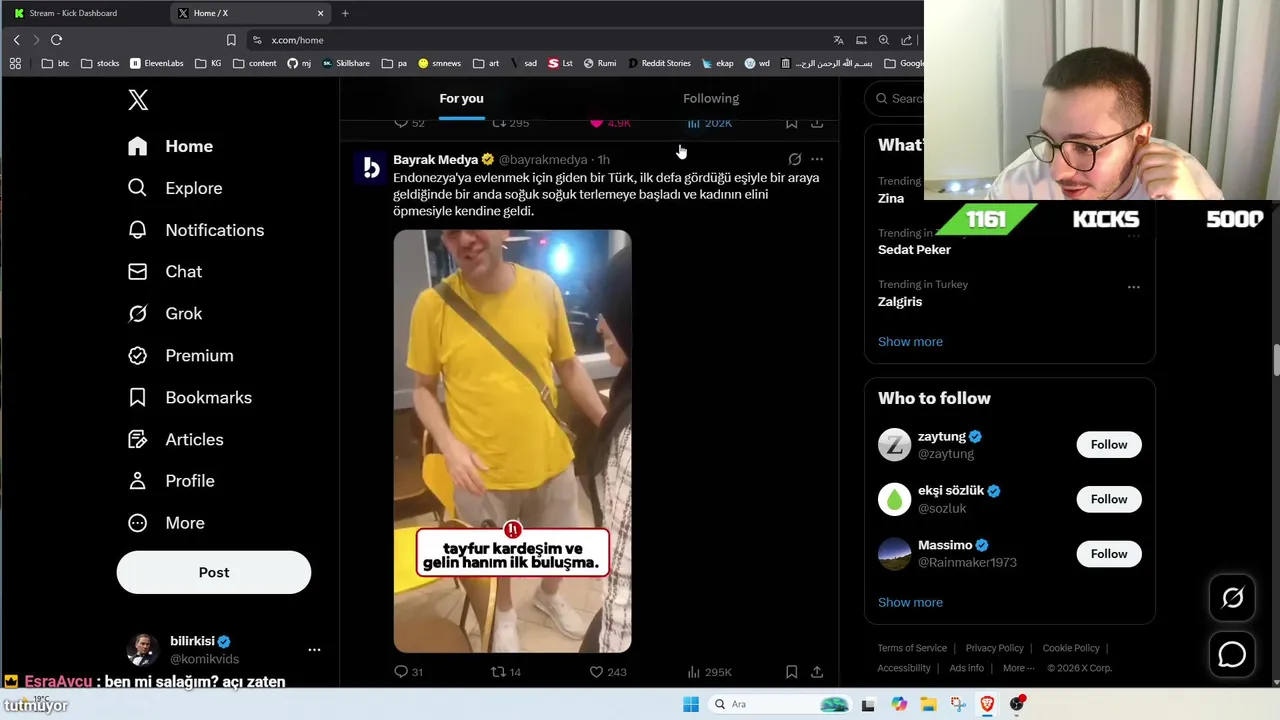Open Chat in the sidebar
The image size is (1280, 720).
165,272
